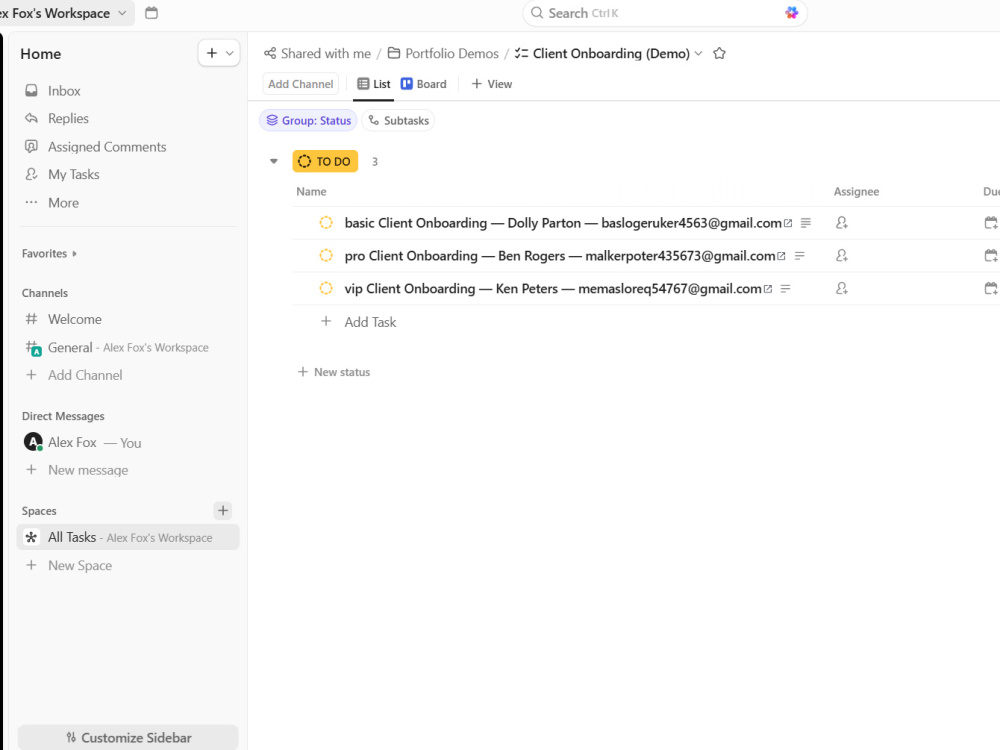Click Customize Sidebar button

tap(128, 738)
